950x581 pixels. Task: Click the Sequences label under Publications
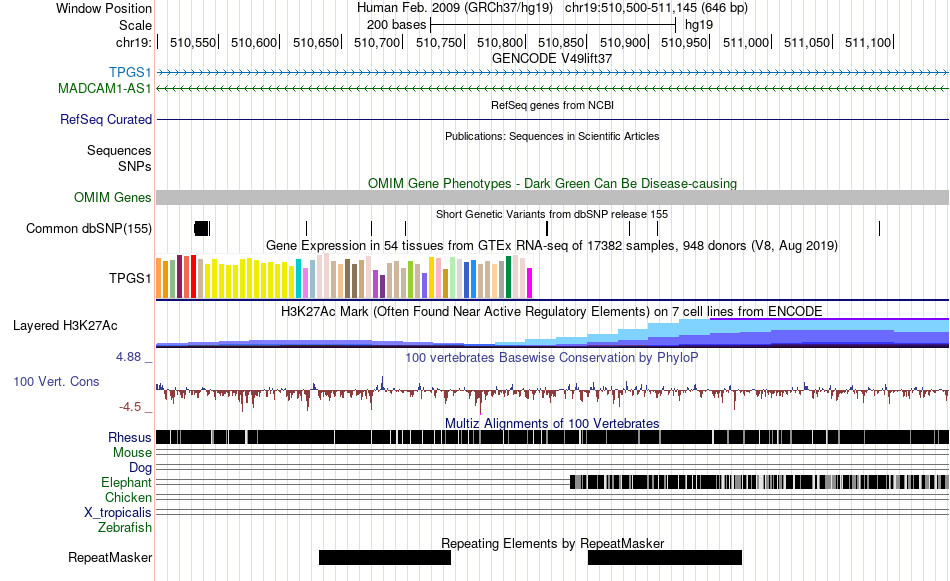tap(119, 150)
